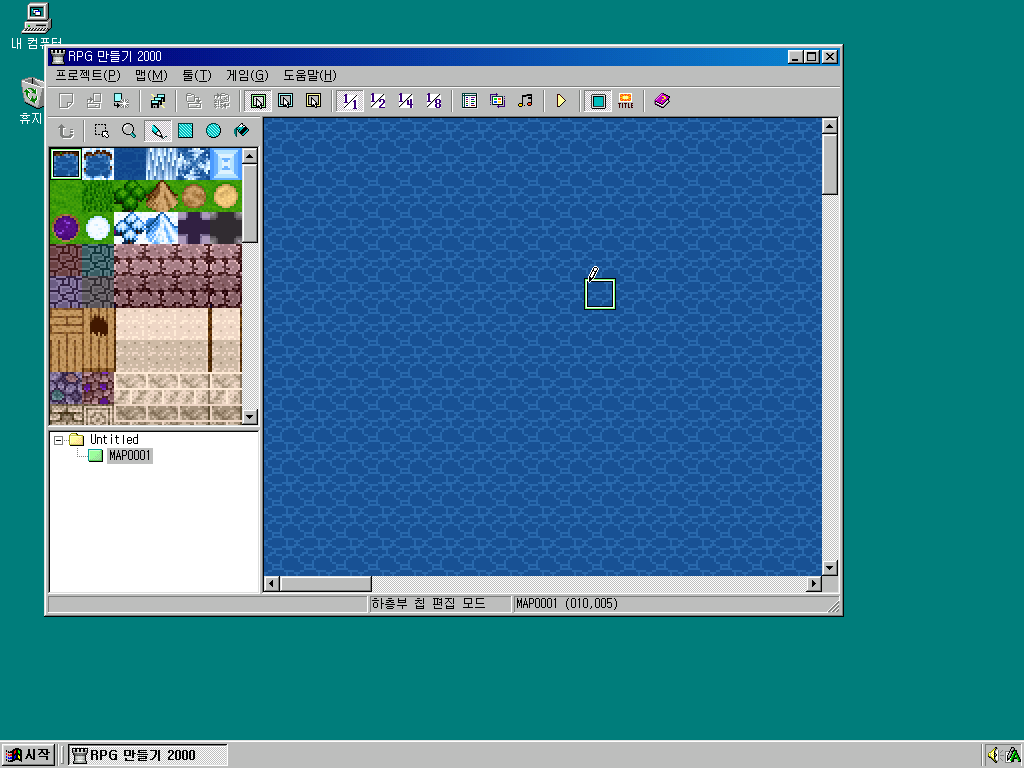This screenshot has width=1024, height=768.
Task: Click the map vertical scroll-down arrow
Action: point(829,568)
